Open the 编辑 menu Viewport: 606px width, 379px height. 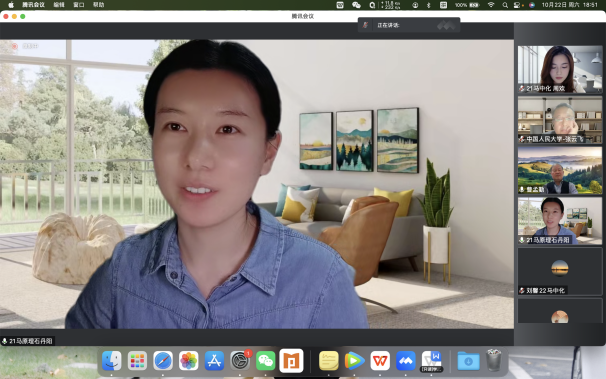click(x=59, y=5)
